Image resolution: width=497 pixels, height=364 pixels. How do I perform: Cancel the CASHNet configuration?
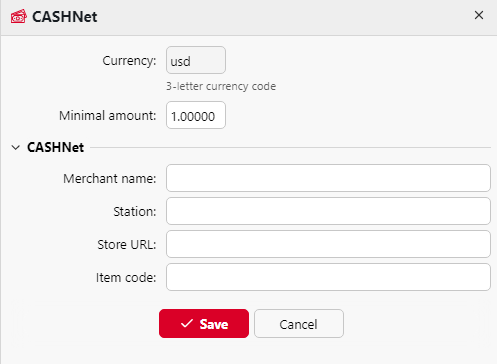pos(299,324)
